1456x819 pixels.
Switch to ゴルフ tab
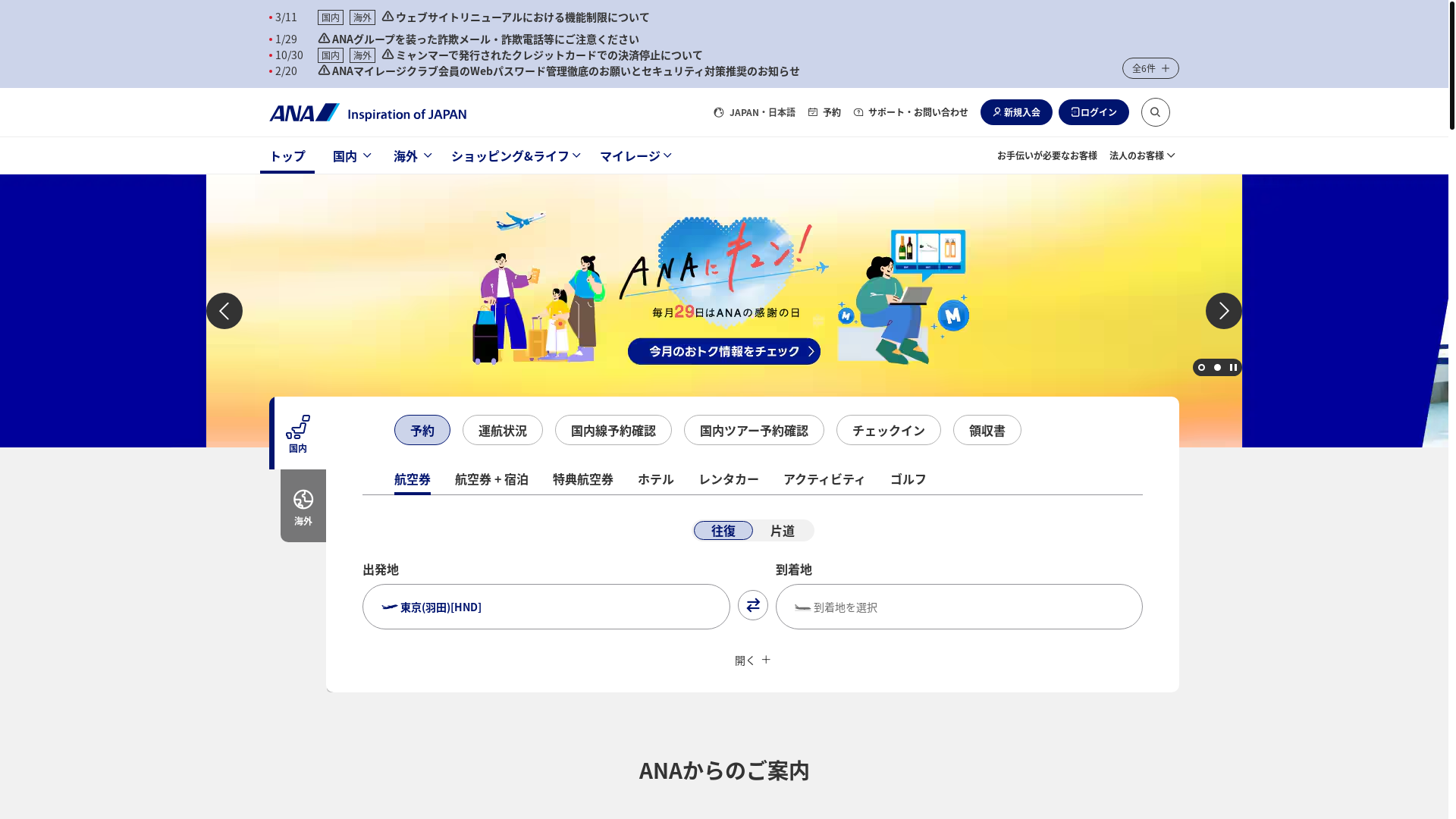click(x=908, y=479)
